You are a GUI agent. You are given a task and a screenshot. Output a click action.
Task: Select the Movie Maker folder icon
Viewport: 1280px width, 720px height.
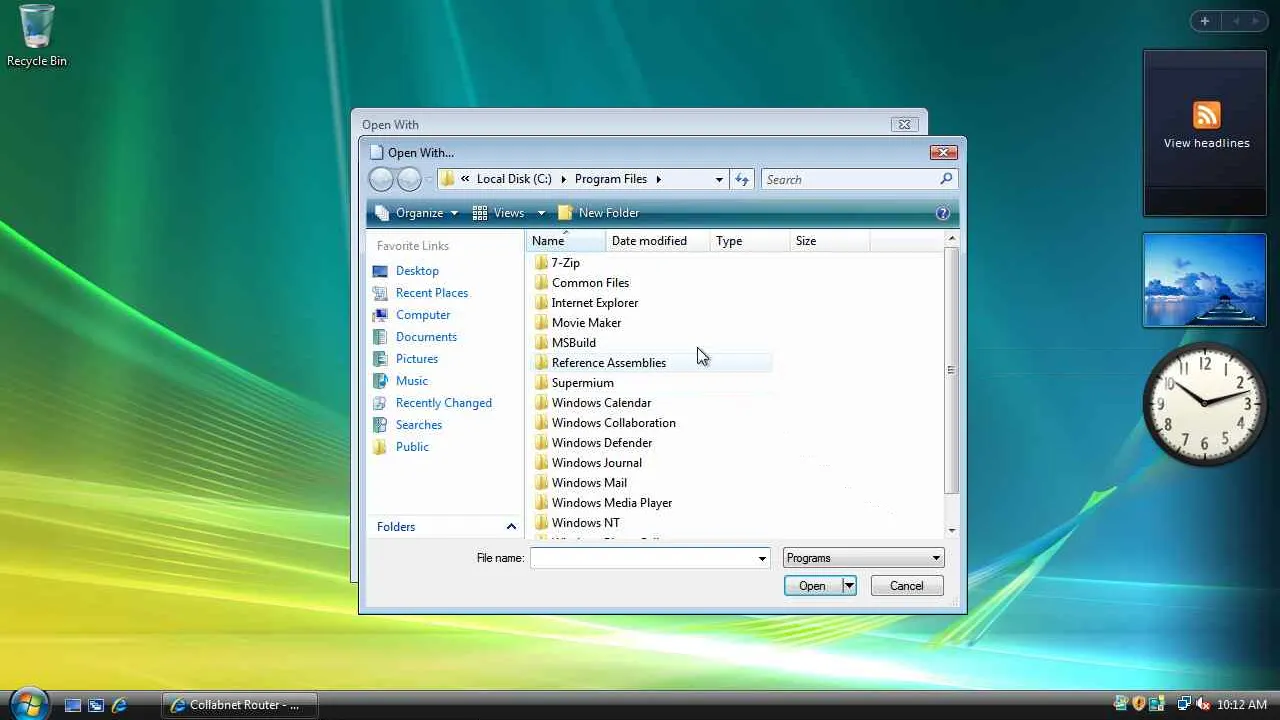click(x=541, y=323)
